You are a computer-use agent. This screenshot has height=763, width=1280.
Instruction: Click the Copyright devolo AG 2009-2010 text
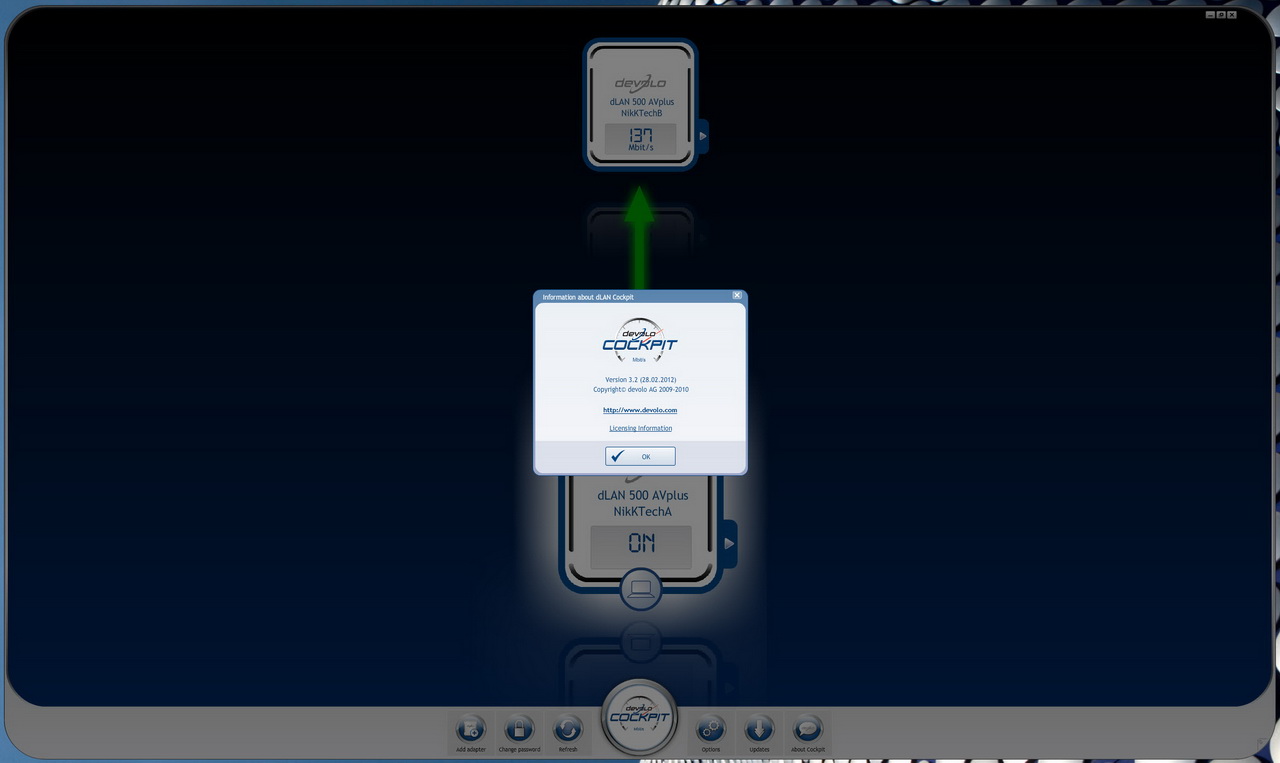(x=641, y=390)
